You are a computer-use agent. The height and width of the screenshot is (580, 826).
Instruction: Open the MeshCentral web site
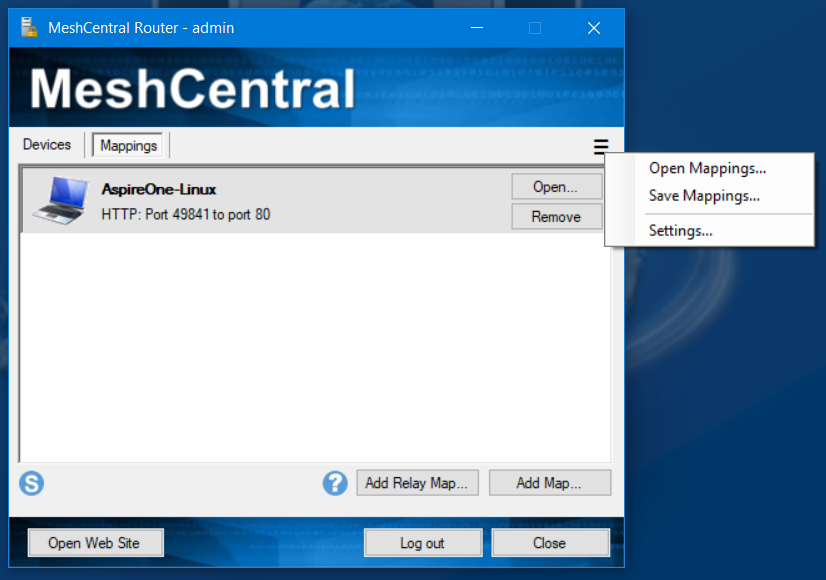(x=95, y=542)
